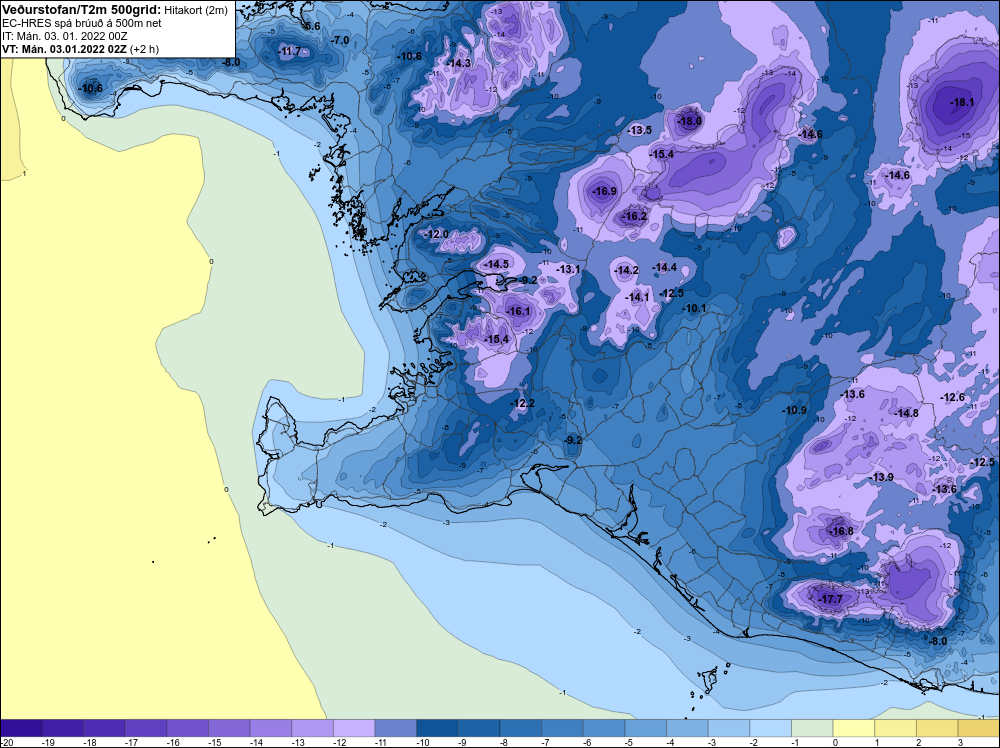Click the -14.1 temperature value
Viewport: 1000px width, 748px height.
pyautogui.click(x=636, y=297)
